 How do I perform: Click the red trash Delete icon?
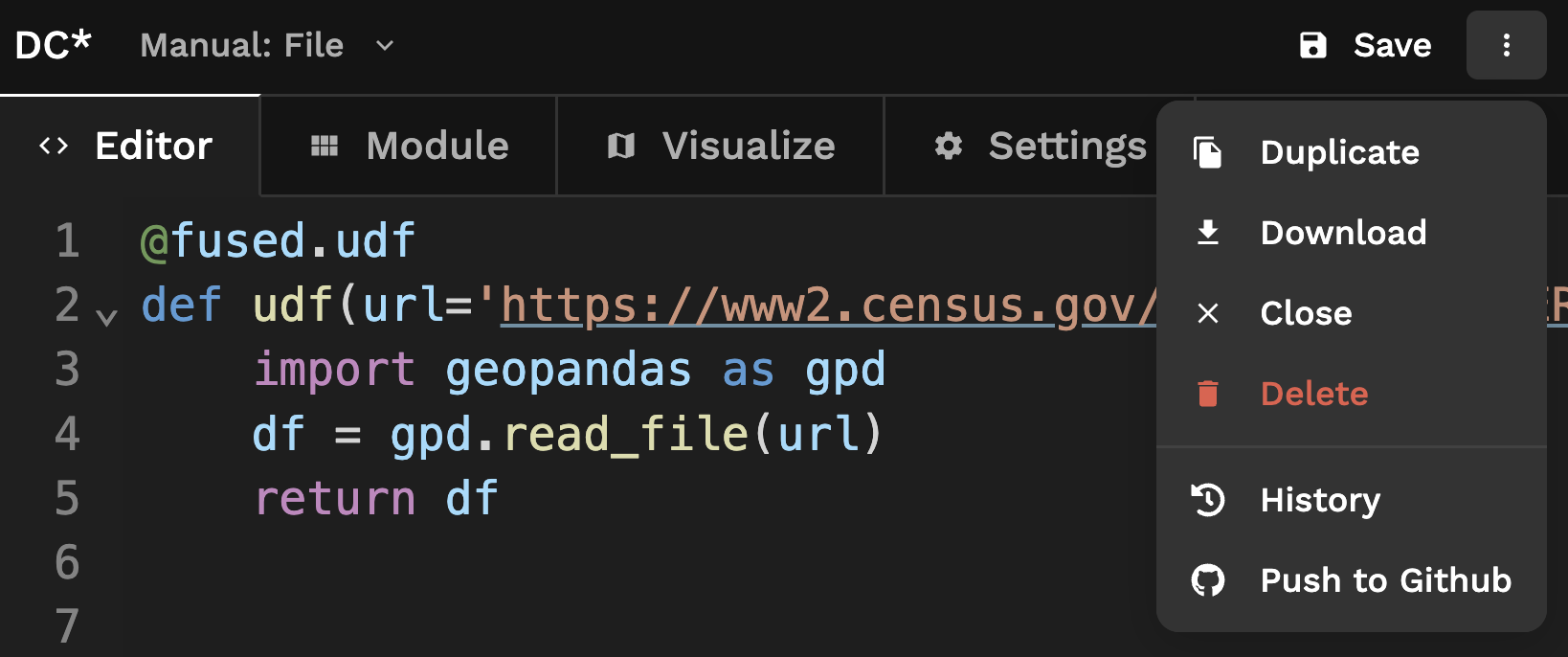pyautogui.click(x=1208, y=394)
